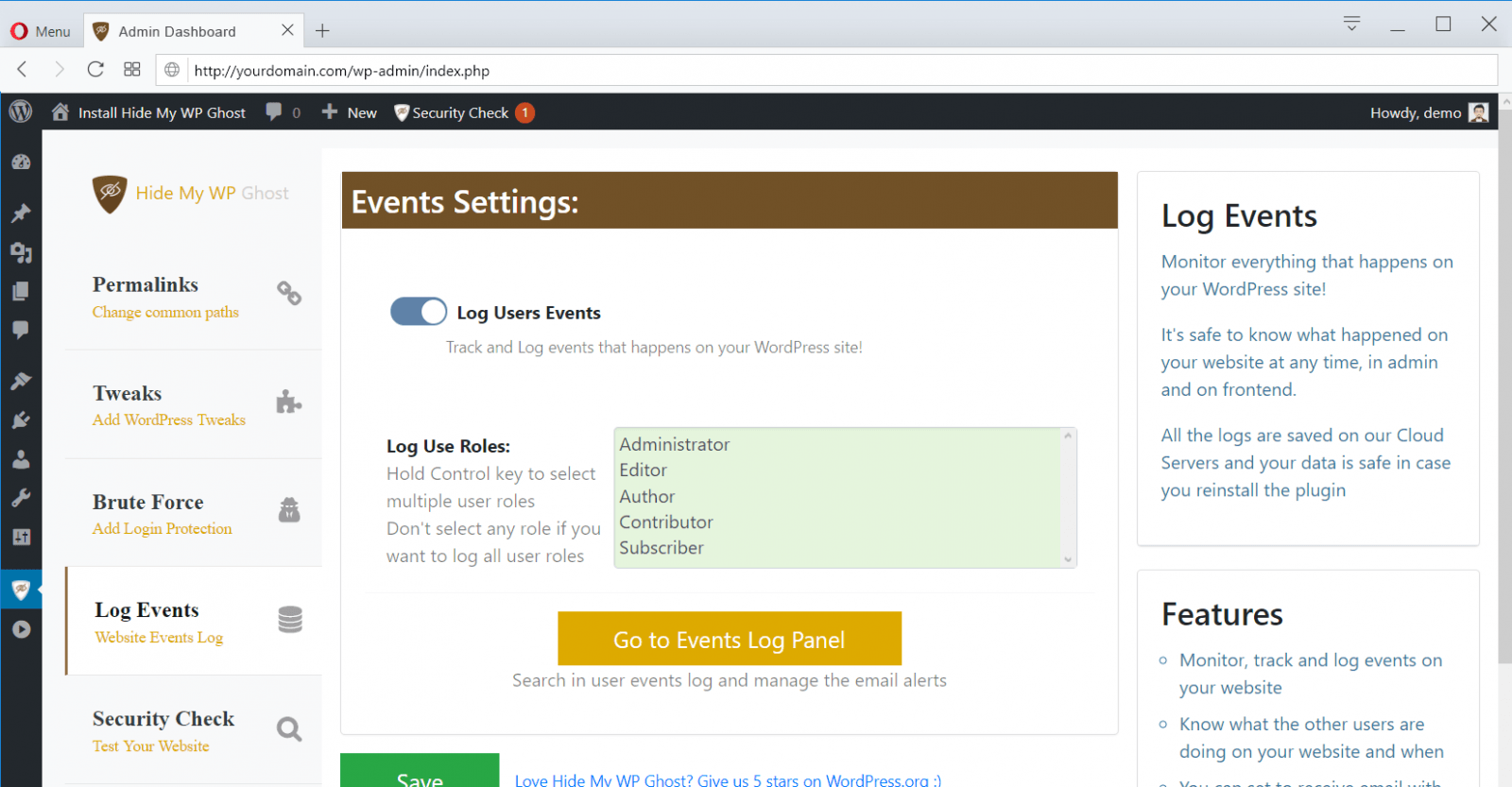Open the Users icon in the left sidebar
1512x787 pixels.
coord(21,460)
